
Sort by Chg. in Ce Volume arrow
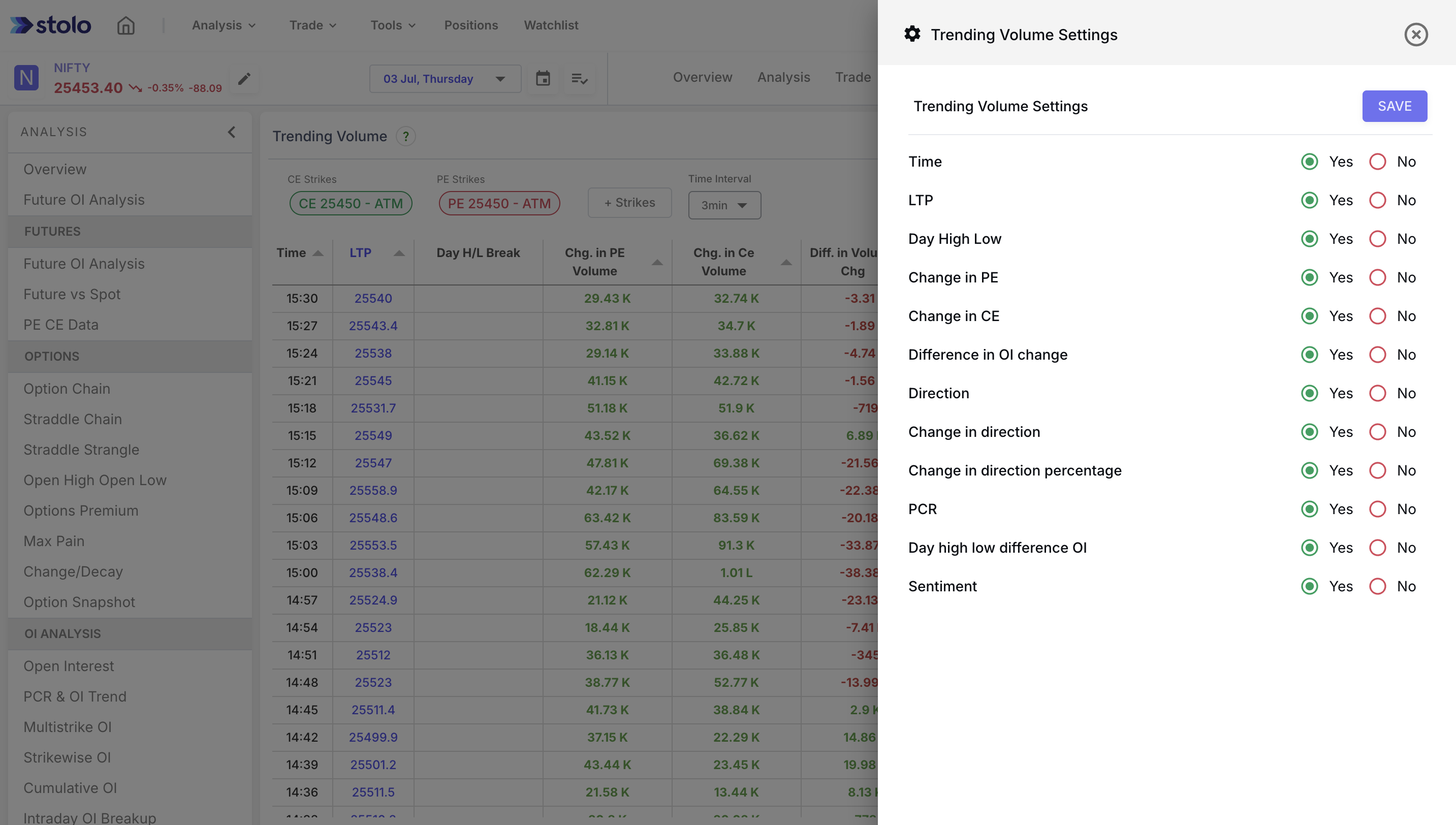786,262
